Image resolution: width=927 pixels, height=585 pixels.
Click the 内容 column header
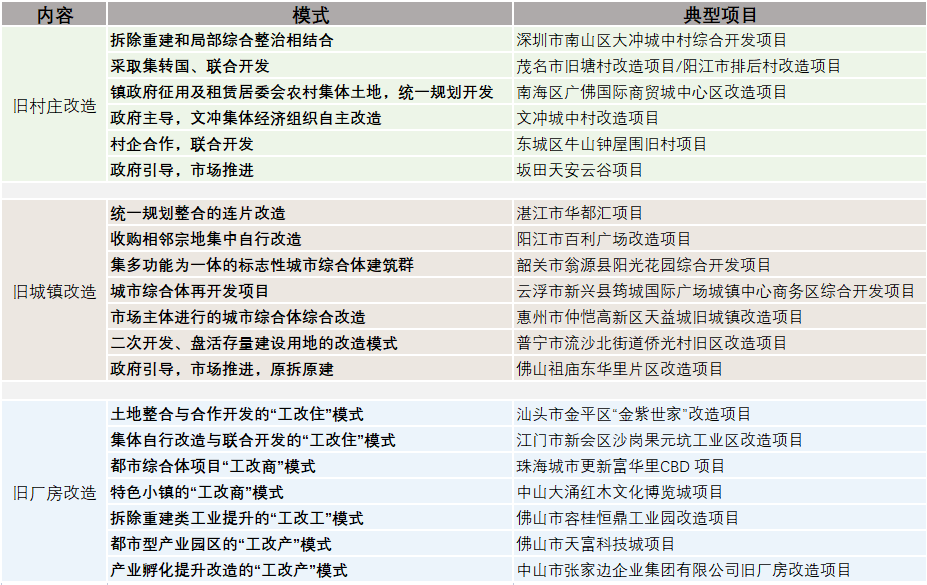tap(54, 15)
